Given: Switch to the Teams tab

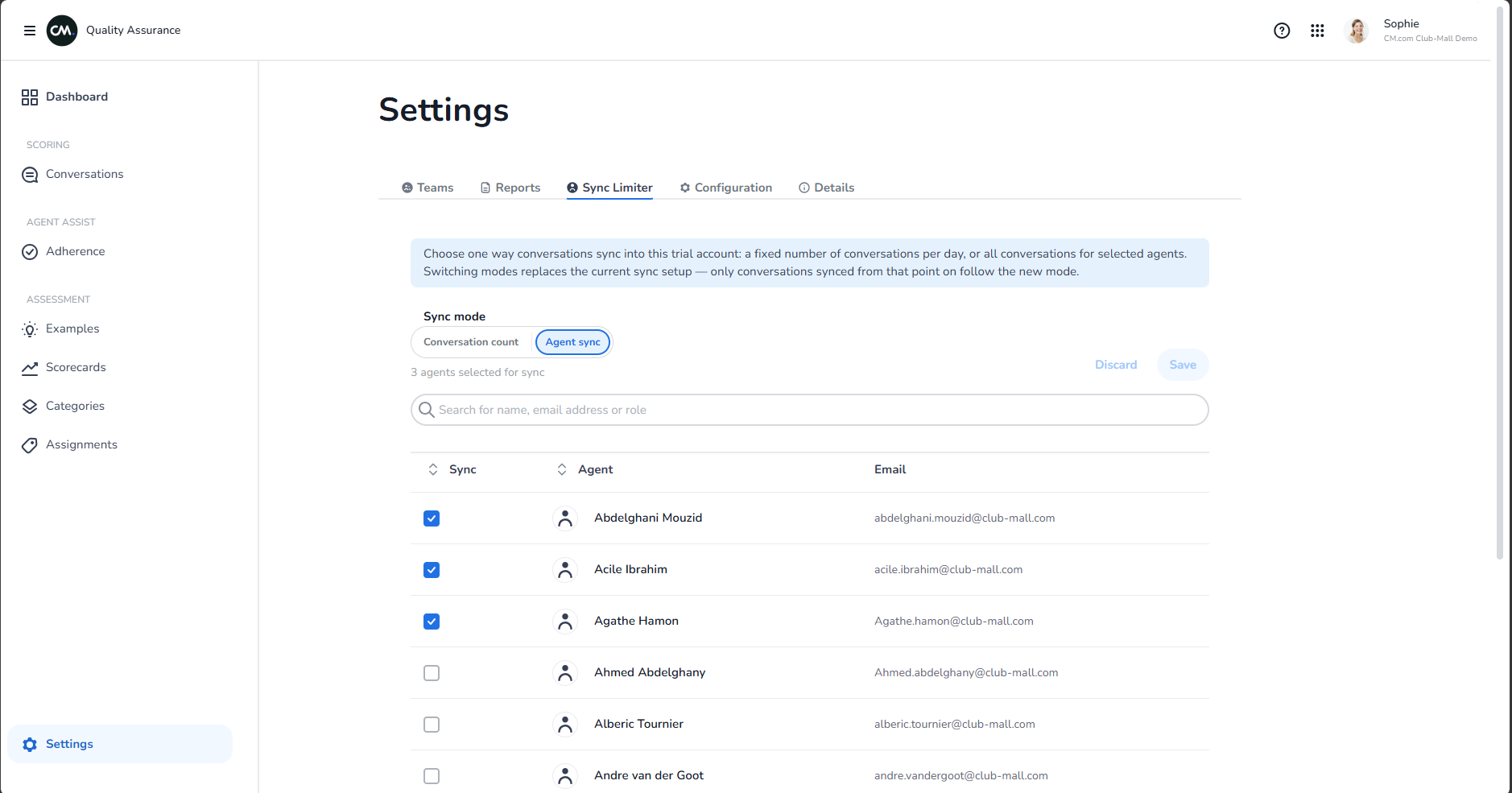Looking at the screenshot, I should [x=428, y=188].
